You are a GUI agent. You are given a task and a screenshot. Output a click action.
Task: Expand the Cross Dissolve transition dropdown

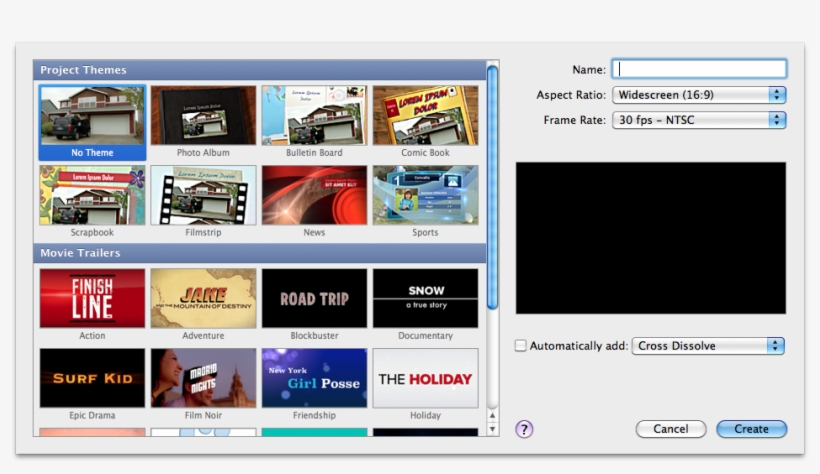coord(708,346)
